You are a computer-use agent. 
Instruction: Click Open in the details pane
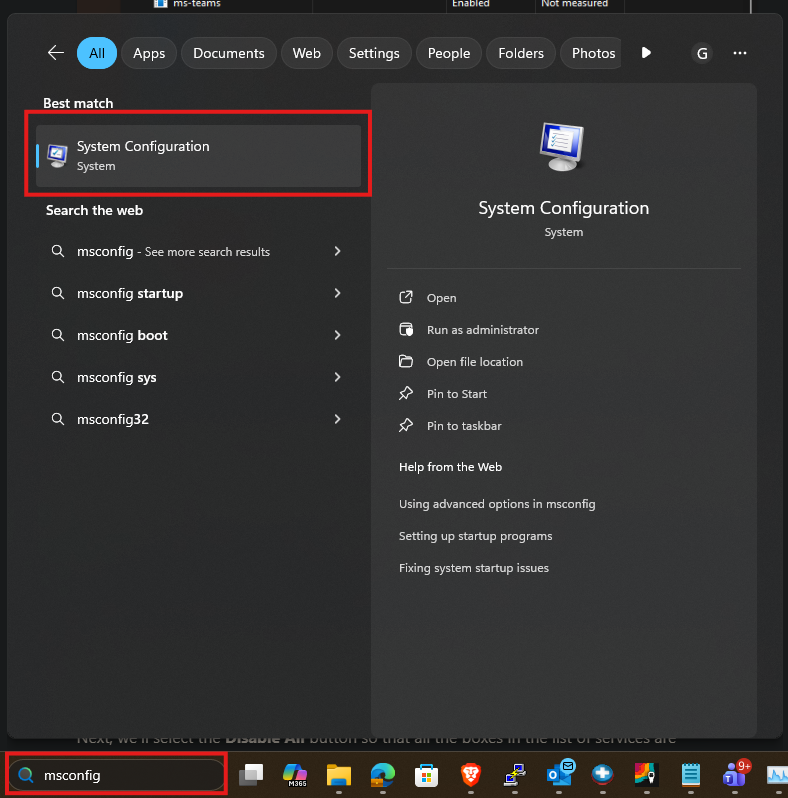coord(441,298)
